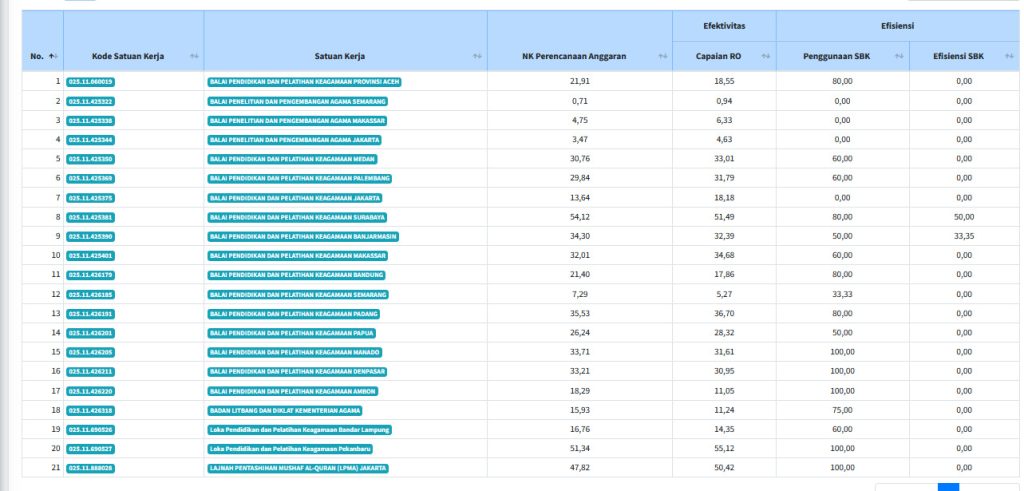Select code badge 025.11.426191
1024x491 pixels.
click(91, 313)
